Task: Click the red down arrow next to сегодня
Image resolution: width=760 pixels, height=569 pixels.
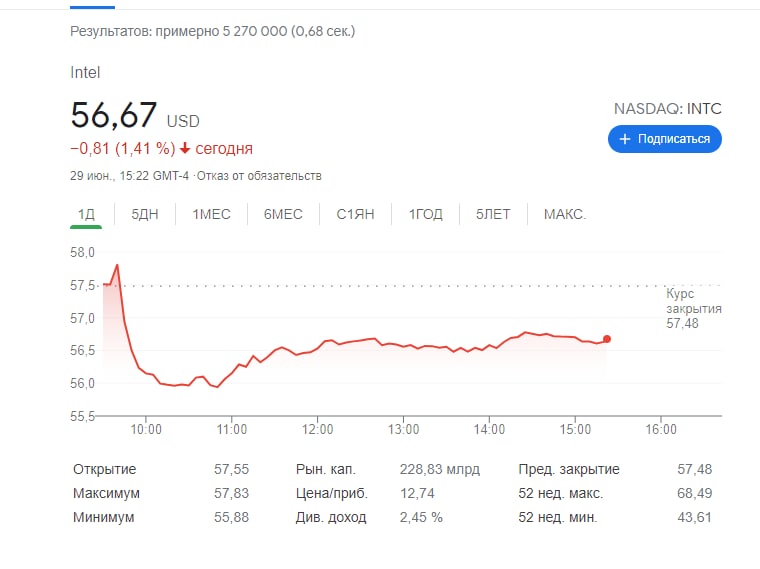Action: (185, 148)
